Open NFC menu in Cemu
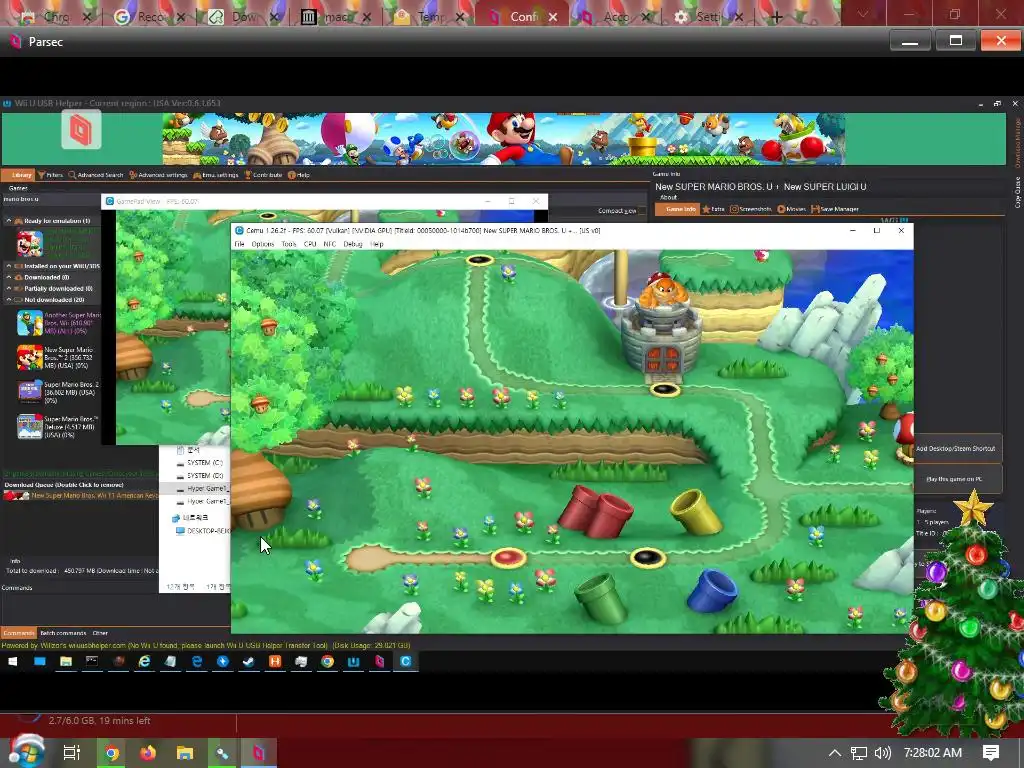This screenshot has height=768, width=1024. pos(330,244)
